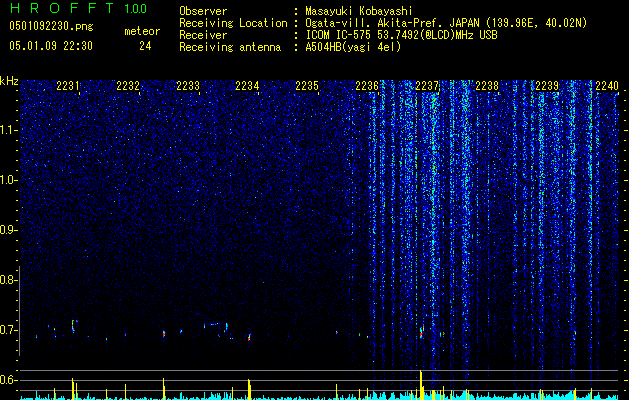The height and width of the screenshot is (400, 629).
Task: Click the Receiving antenna label
Action: (230, 47)
